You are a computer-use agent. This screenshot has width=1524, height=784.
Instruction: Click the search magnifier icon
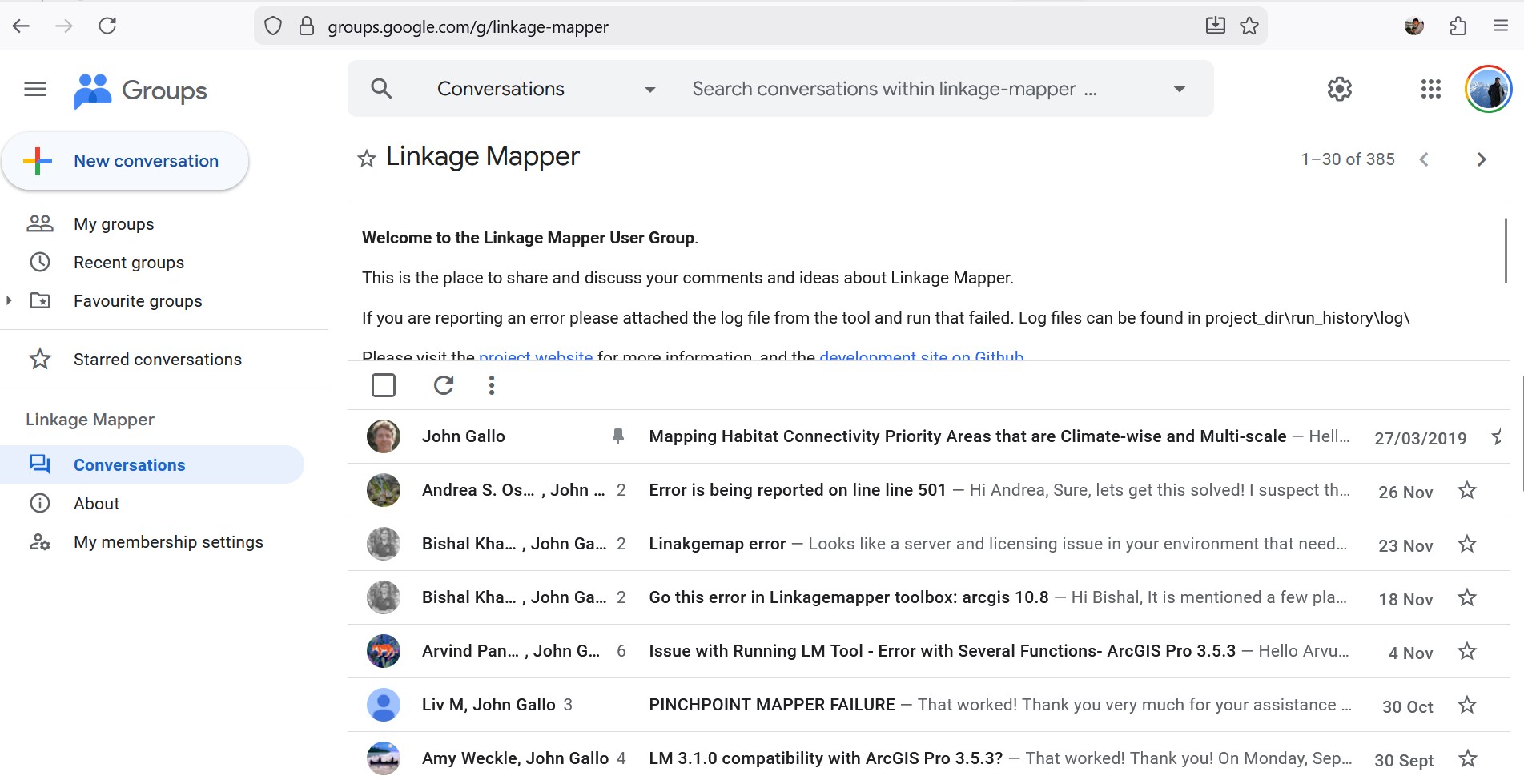[382, 89]
